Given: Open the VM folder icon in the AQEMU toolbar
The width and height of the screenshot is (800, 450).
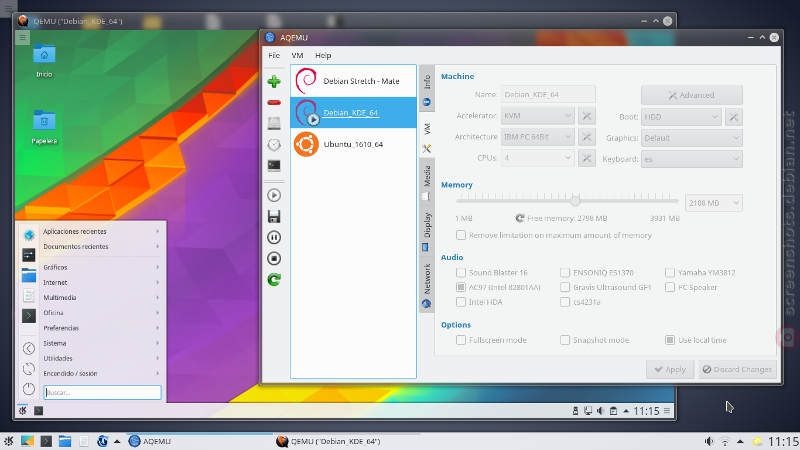Looking at the screenshot, I should (x=274, y=123).
